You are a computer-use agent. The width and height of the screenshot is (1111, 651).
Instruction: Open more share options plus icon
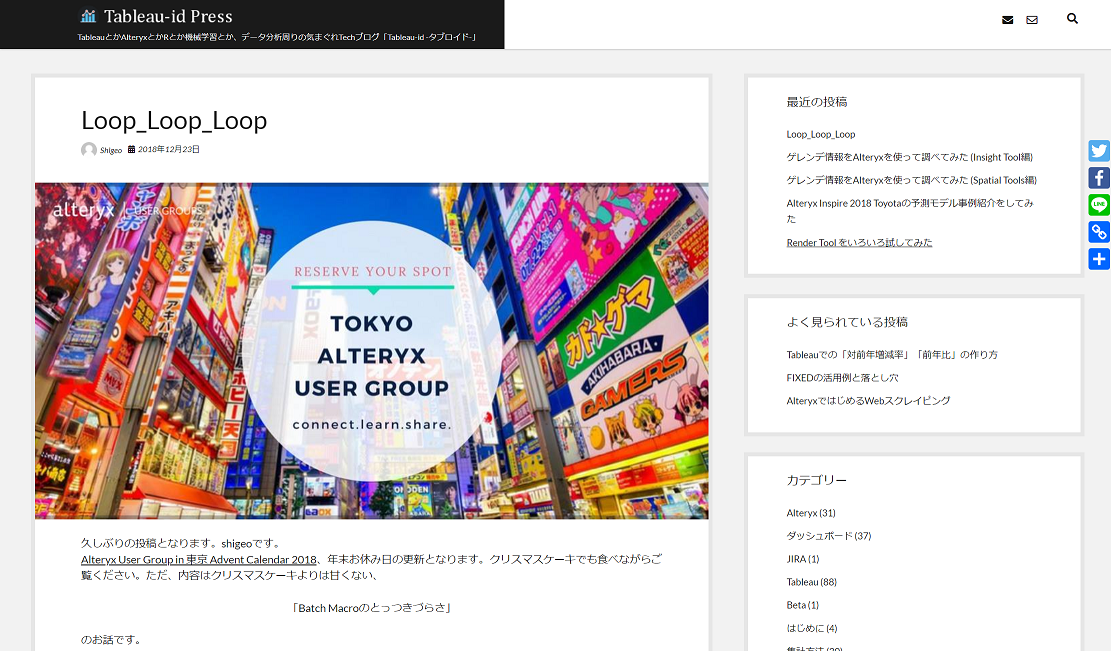coord(1099,259)
